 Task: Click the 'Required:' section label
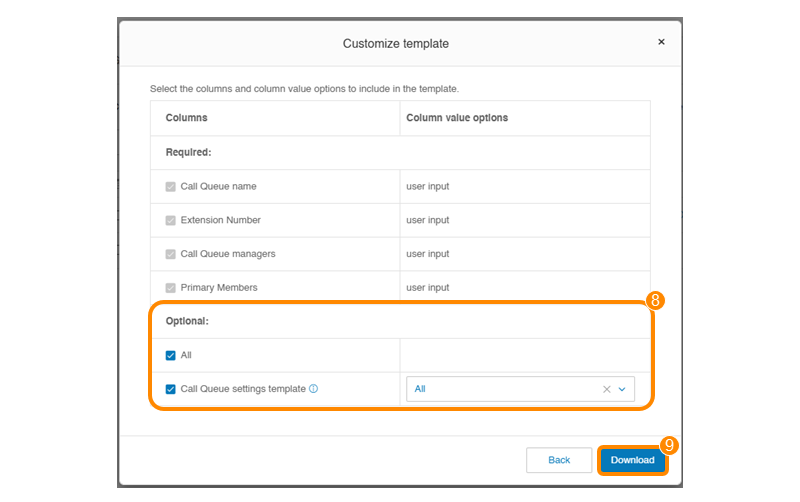click(x=188, y=153)
